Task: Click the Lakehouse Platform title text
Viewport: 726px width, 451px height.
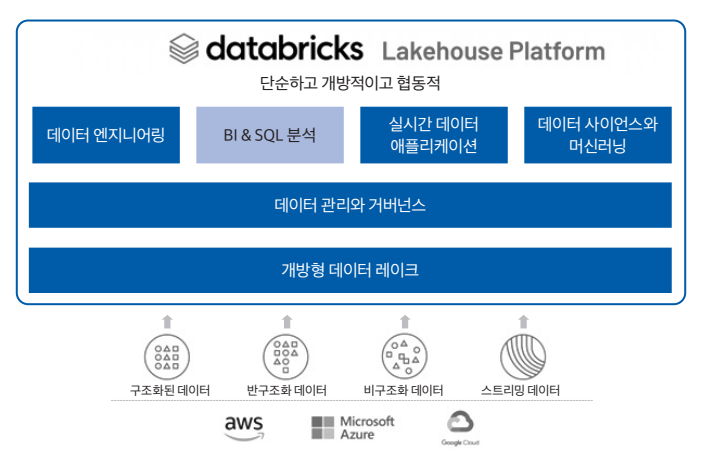Action: point(492,51)
